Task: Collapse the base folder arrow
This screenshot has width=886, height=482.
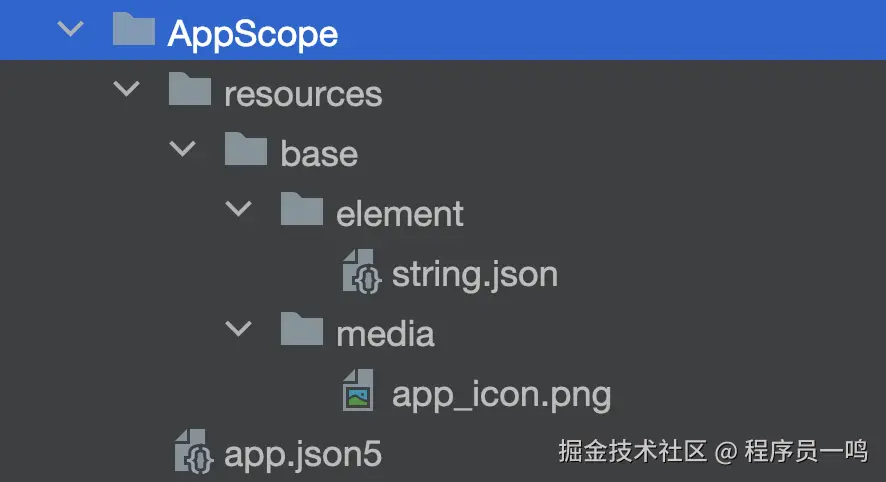Action: 183,150
